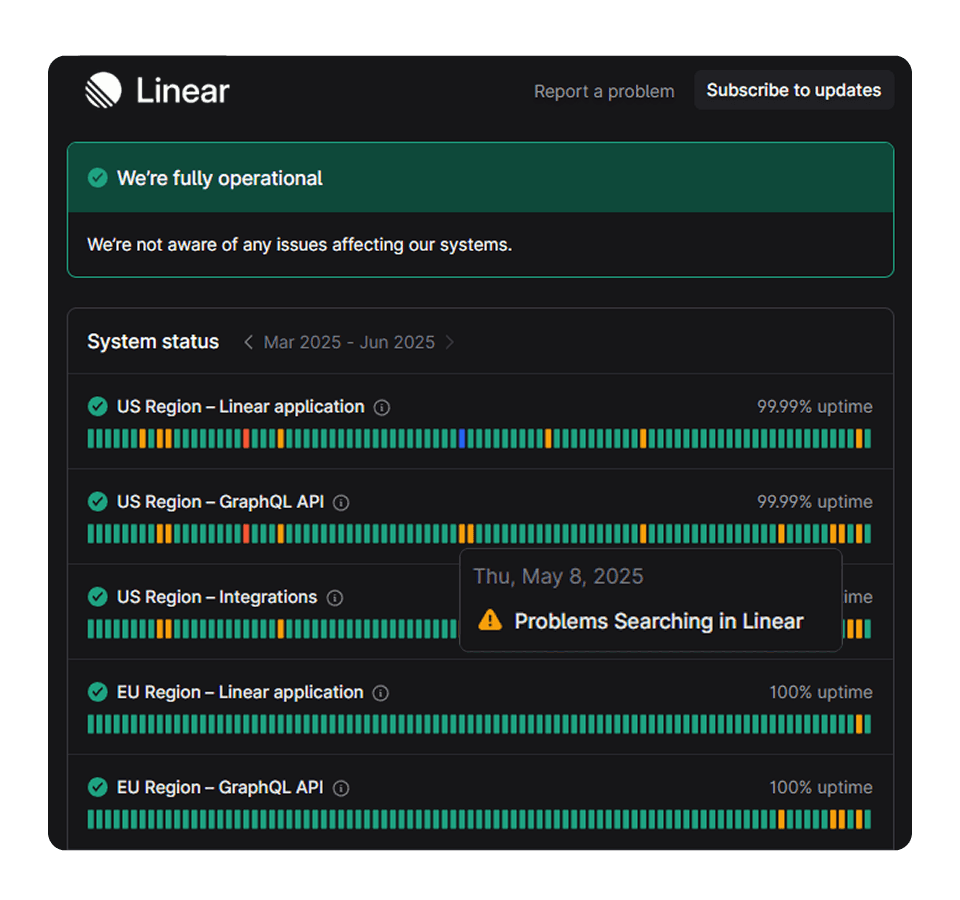Image resolution: width=960 pixels, height=900 pixels.
Task: Click the blue bar in US Linear application timeline
Action: (x=462, y=438)
